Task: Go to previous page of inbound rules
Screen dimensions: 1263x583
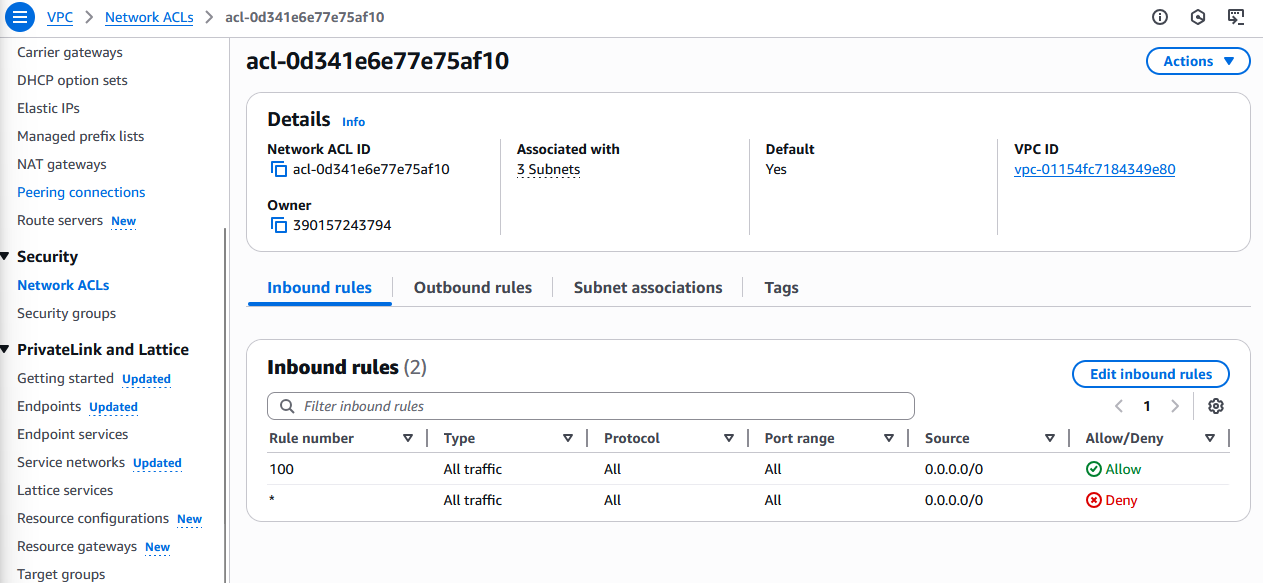Action: [1119, 406]
